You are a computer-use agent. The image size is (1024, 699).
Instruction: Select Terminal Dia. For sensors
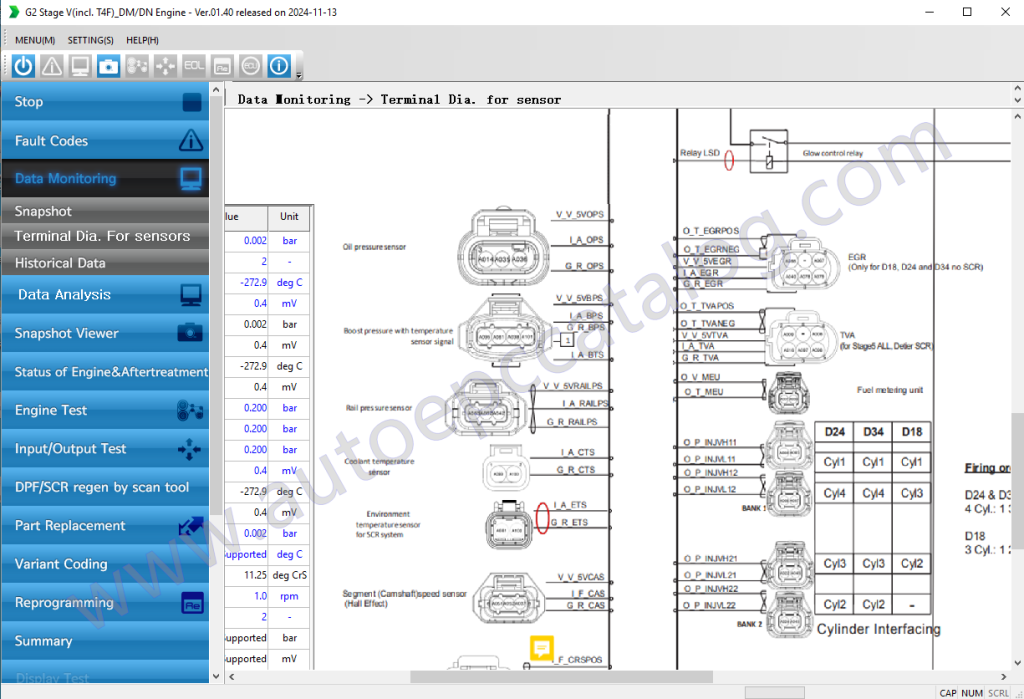pos(103,236)
